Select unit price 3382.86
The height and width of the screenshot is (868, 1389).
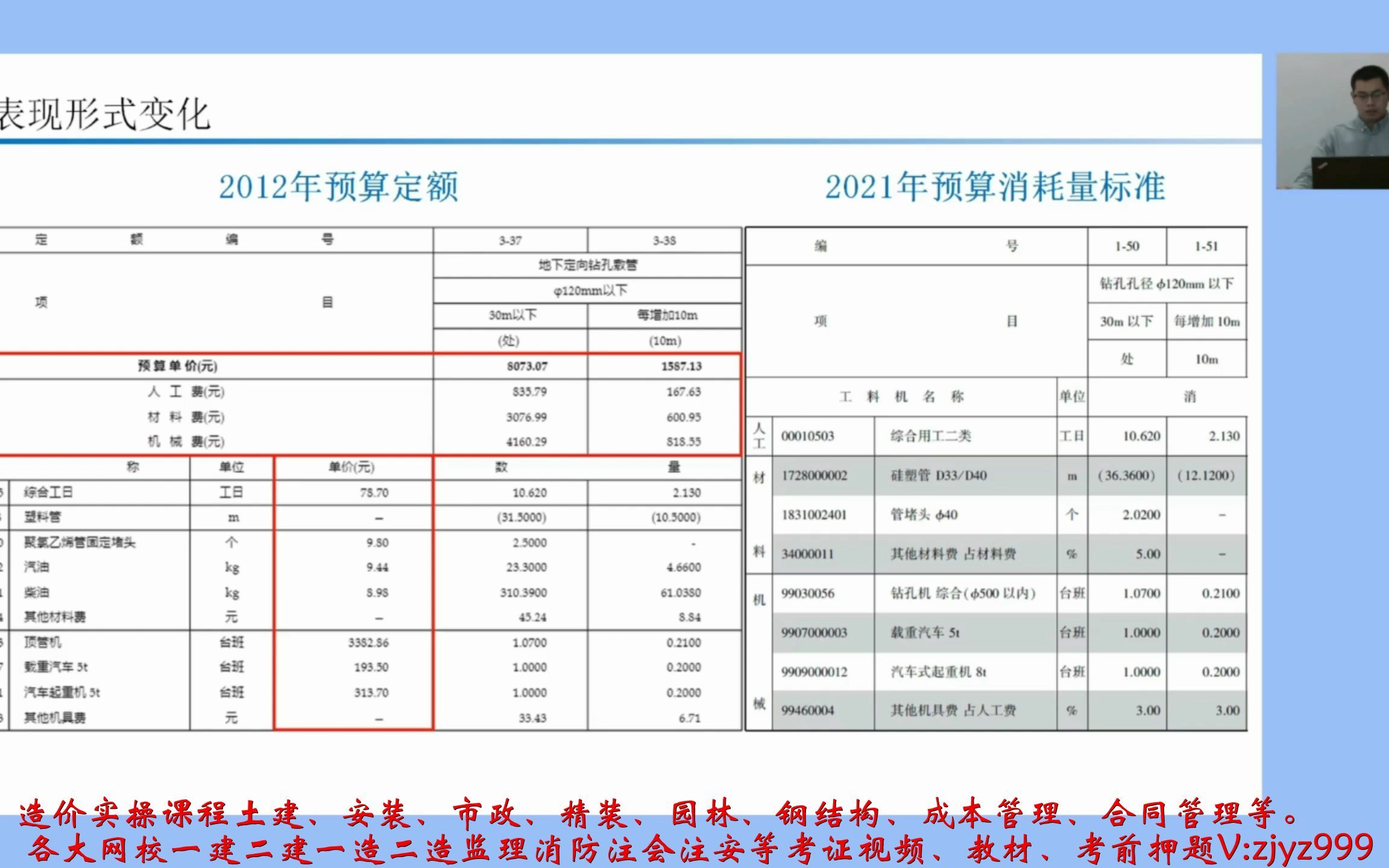tap(368, 643)
